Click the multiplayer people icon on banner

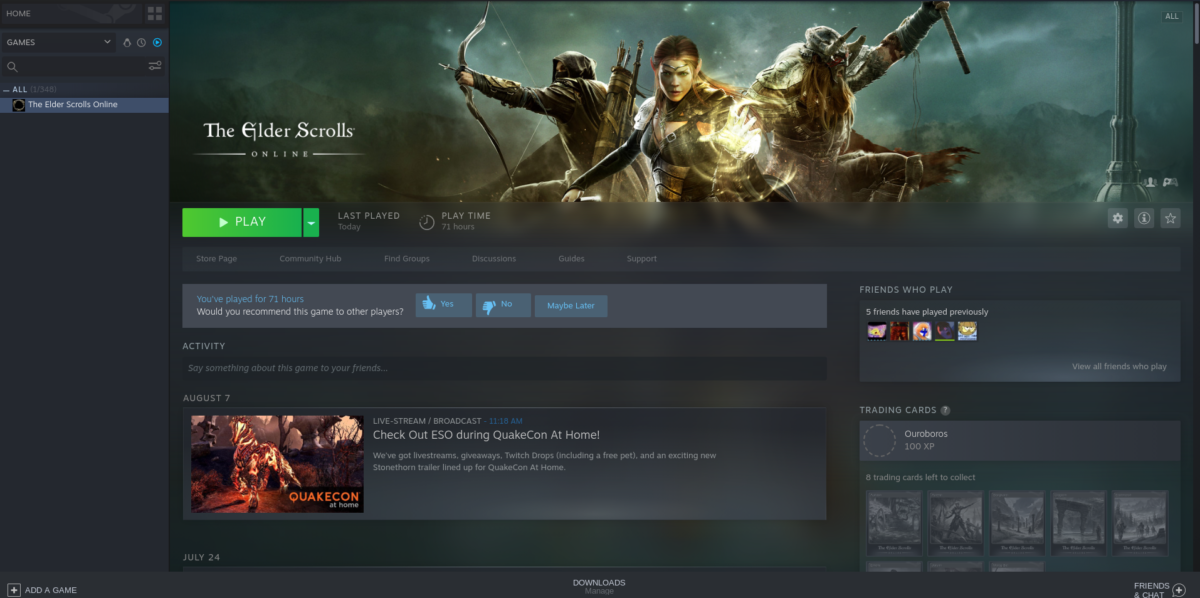pos(1151,182)
